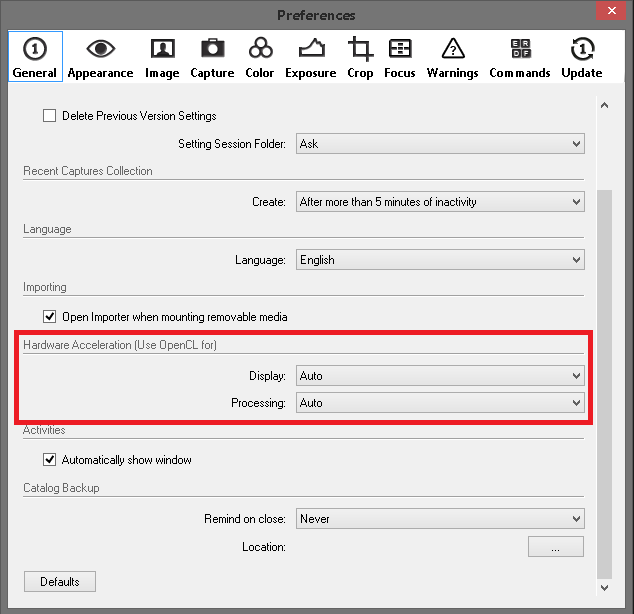Click the Defaults button
The image size is (634, 614).
click(60, 582)
